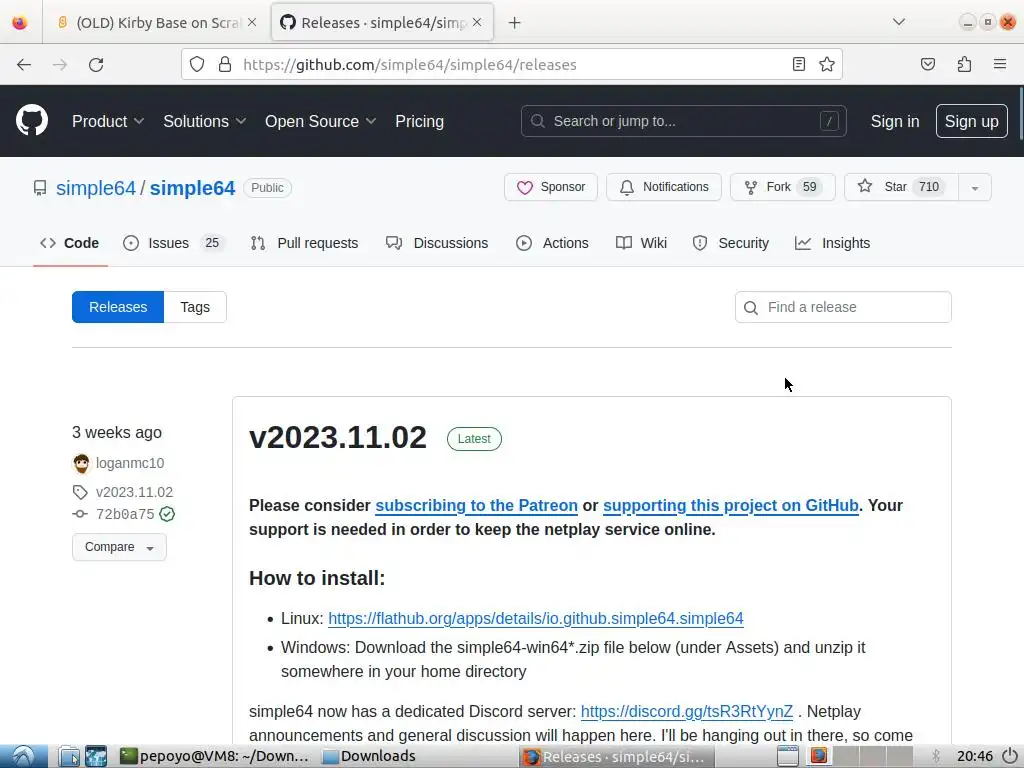Close the Kirby Base tab
1024x768 pixels.
point(252,22)
